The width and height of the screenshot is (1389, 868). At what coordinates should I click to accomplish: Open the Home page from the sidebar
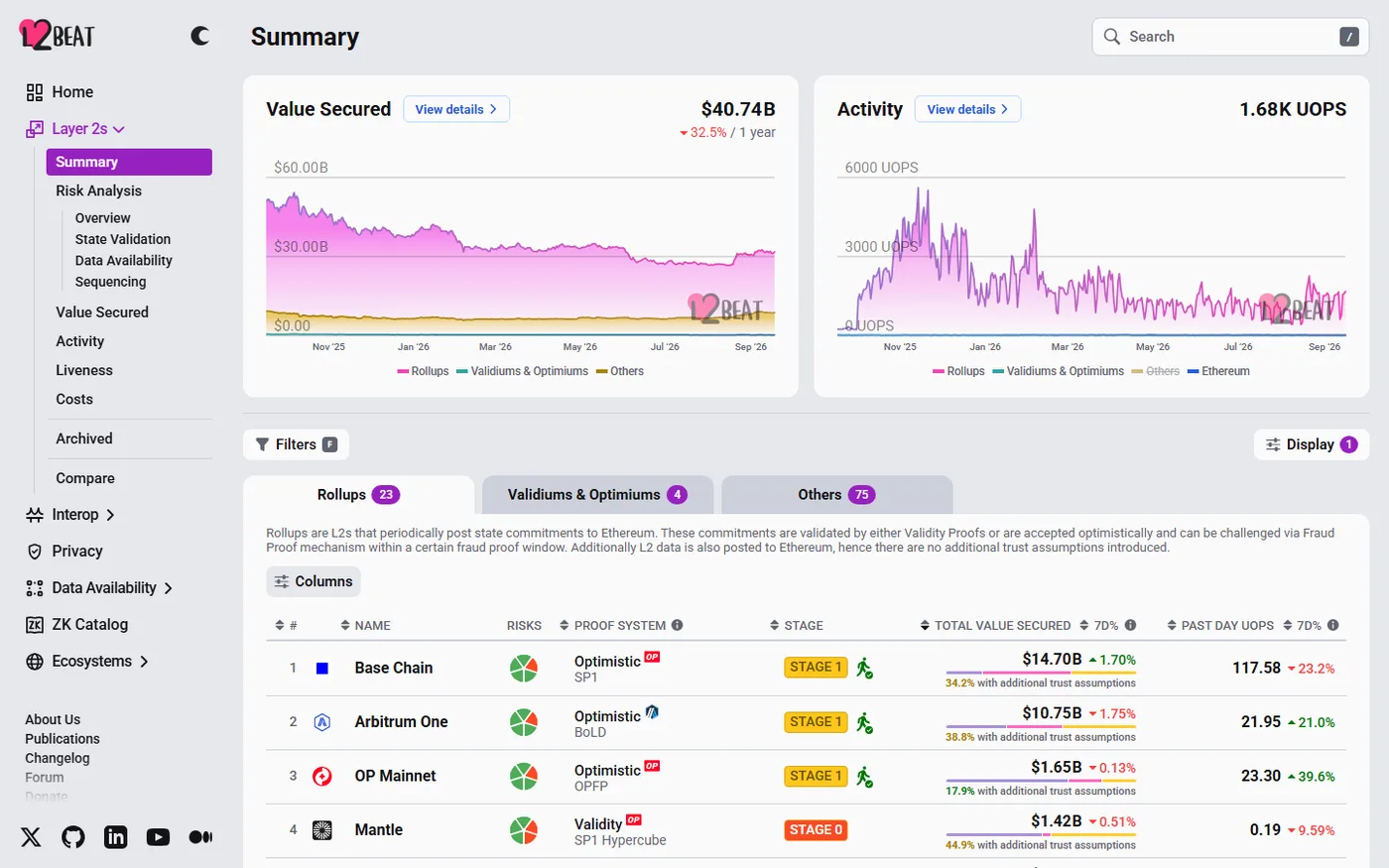(x=60, y=92)
